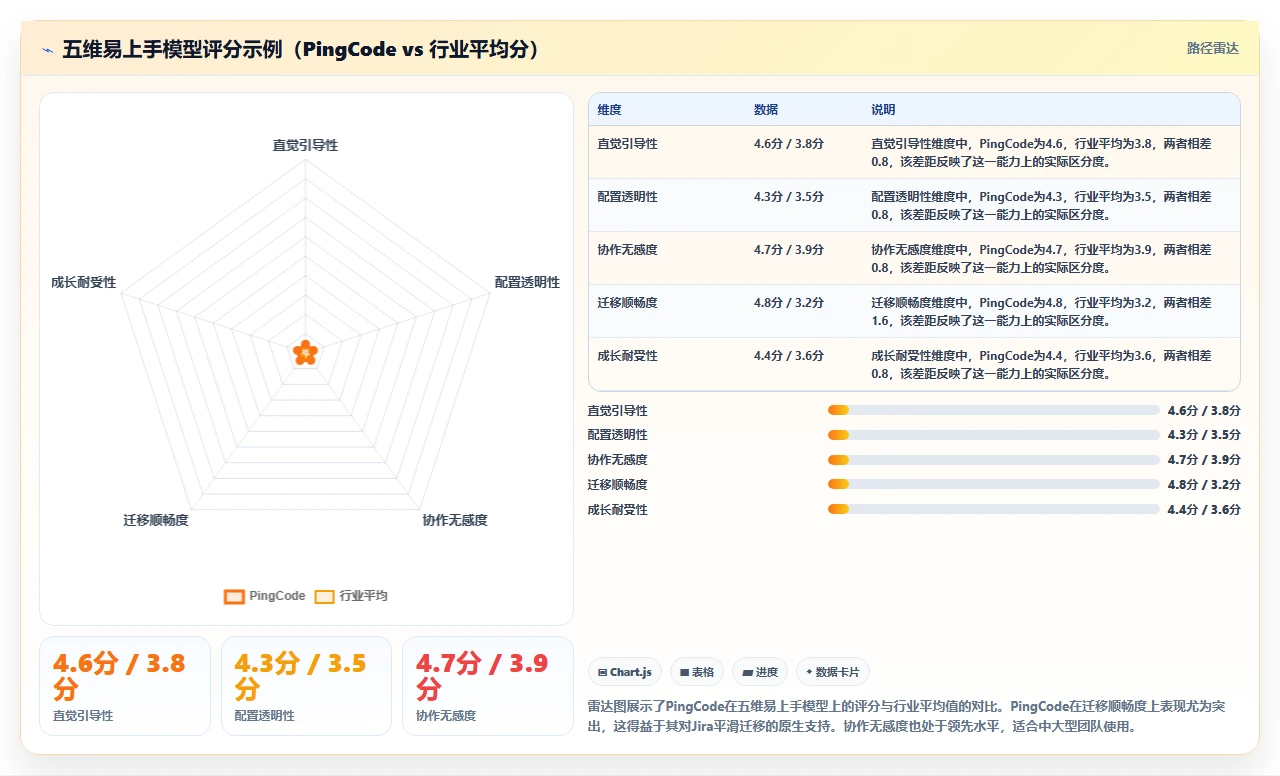This screenshot has width=1280, height=776.
Task: Click the orange data point at radar center
Action: 305,352
